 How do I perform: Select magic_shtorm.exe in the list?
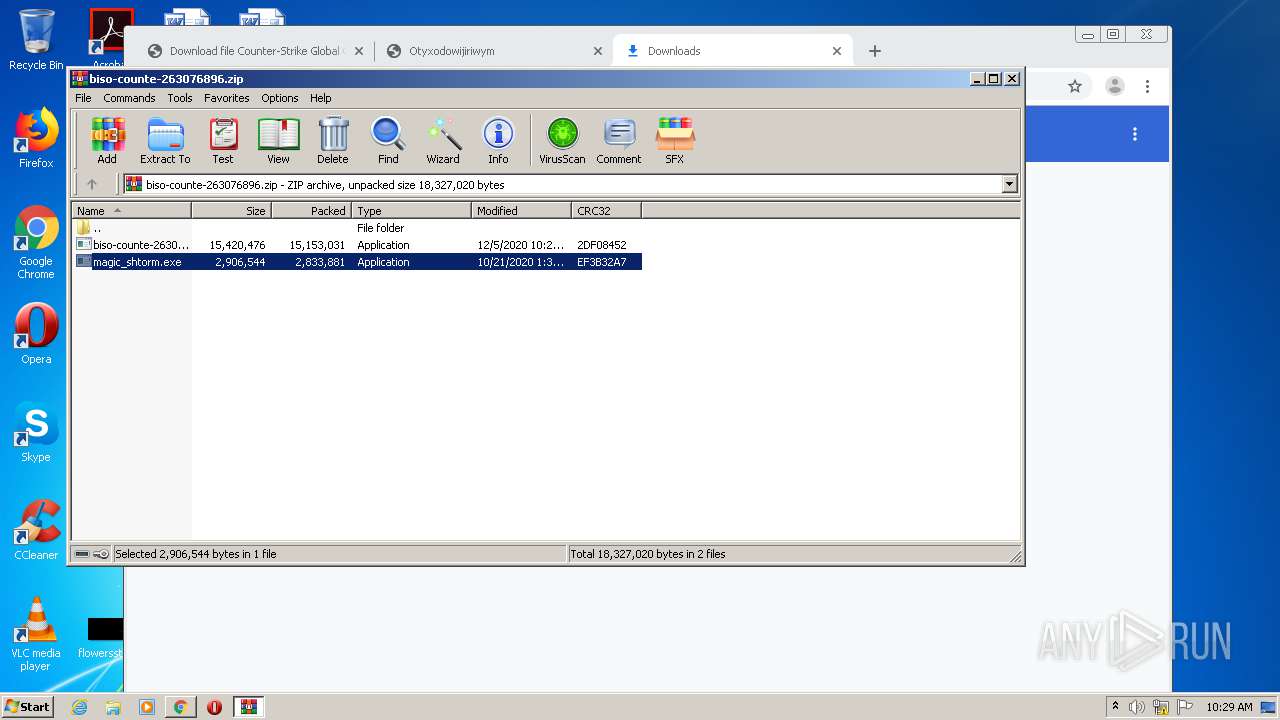(x=358, y=262)
